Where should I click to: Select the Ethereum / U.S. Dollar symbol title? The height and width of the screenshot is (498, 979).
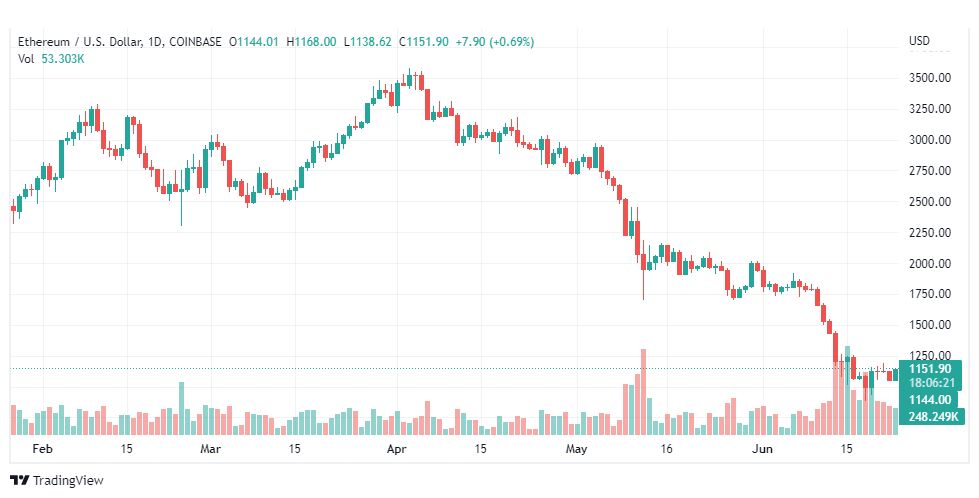tap(80, 42)
